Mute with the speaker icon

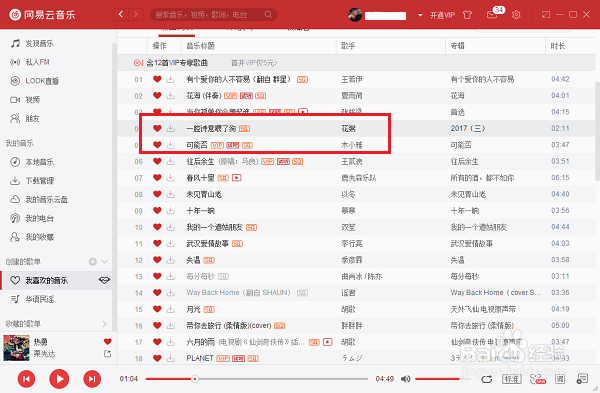(x=405, y=379)
